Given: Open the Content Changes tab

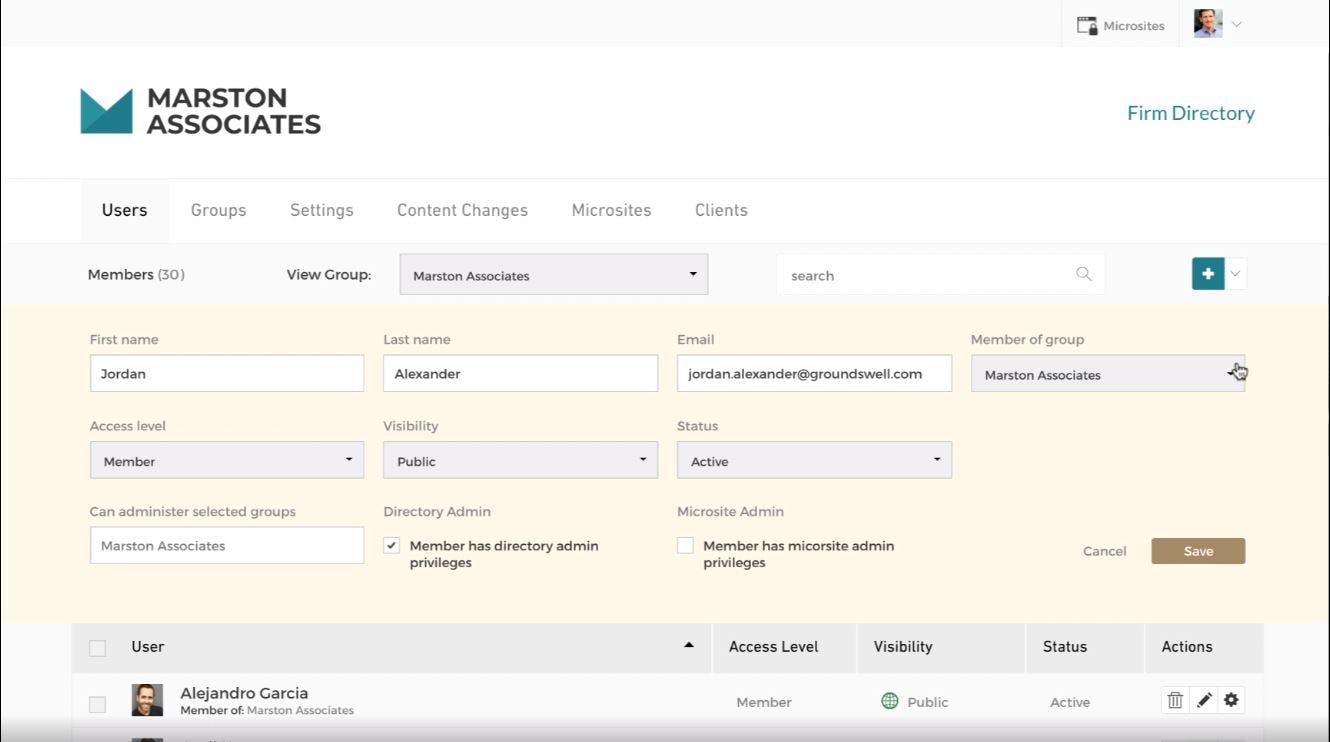Looking at the screenshot, I should tap(461, 210).
